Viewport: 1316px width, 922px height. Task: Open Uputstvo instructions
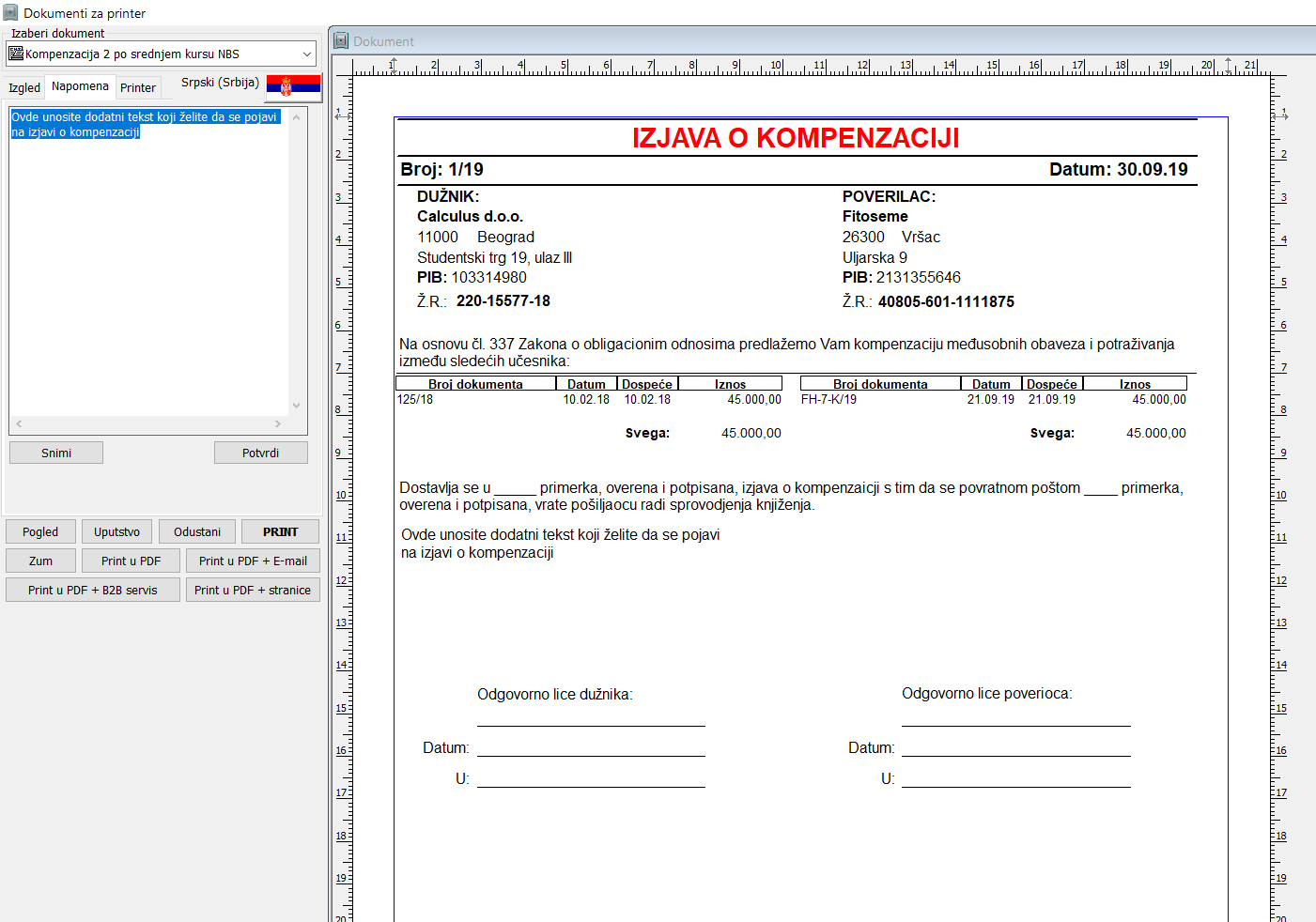(x=116, y=531)
